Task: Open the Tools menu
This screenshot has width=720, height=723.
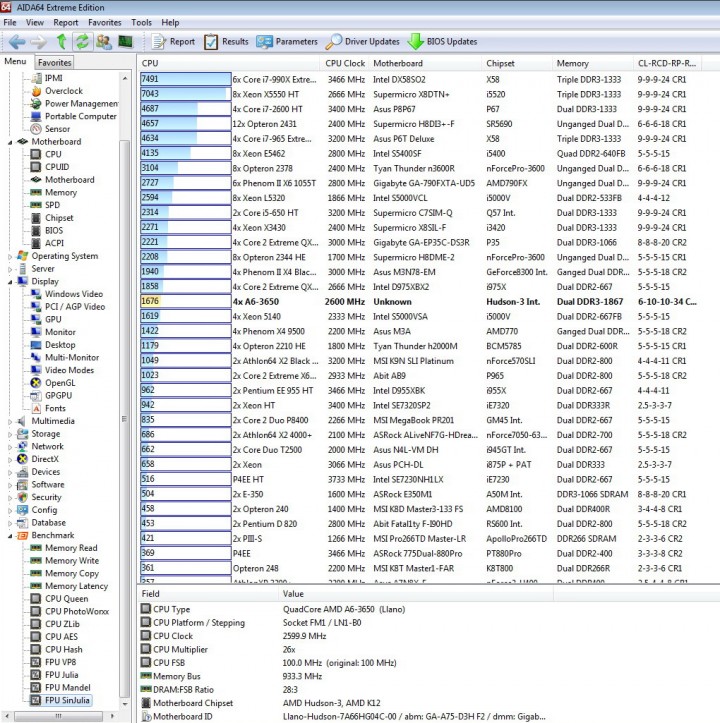Action: pos(141,23)
